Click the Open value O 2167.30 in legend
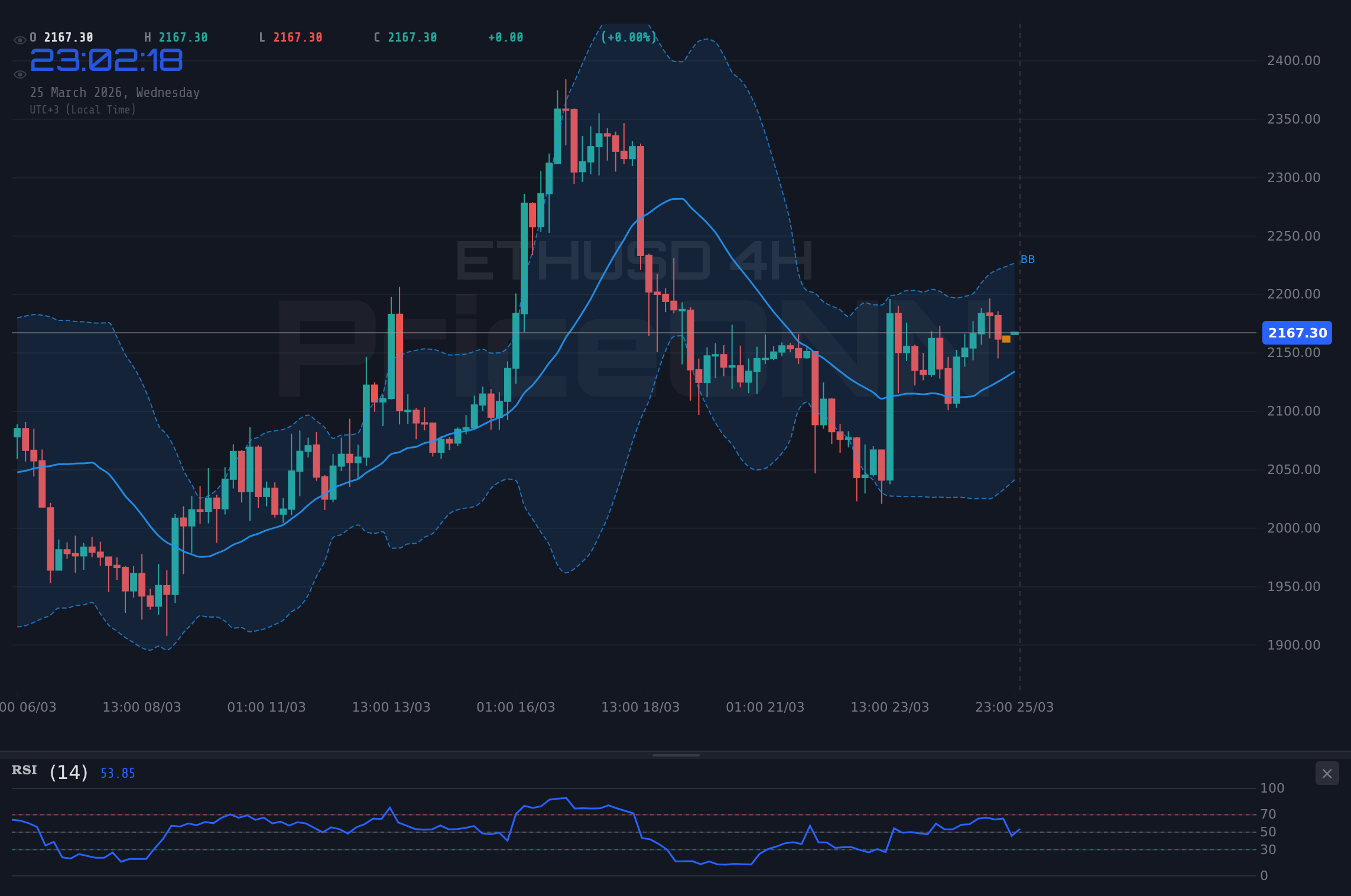Image resolution: width=1351 pixels, height=896 pixels. [x=61, y=37]
